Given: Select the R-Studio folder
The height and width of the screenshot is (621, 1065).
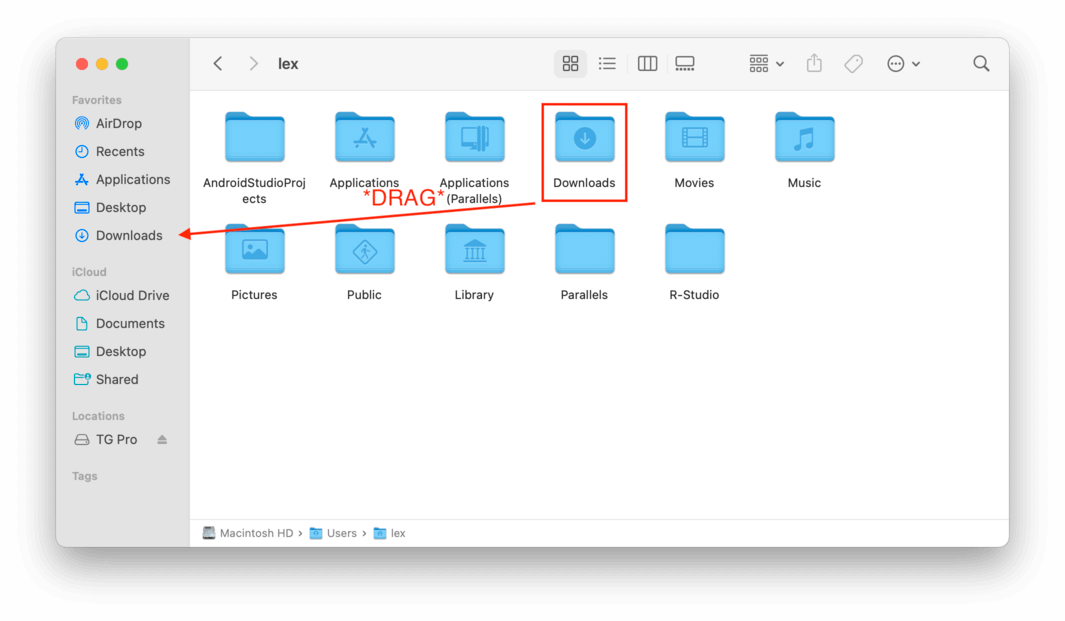Looking at the screenshot, I should click(694, 250).
